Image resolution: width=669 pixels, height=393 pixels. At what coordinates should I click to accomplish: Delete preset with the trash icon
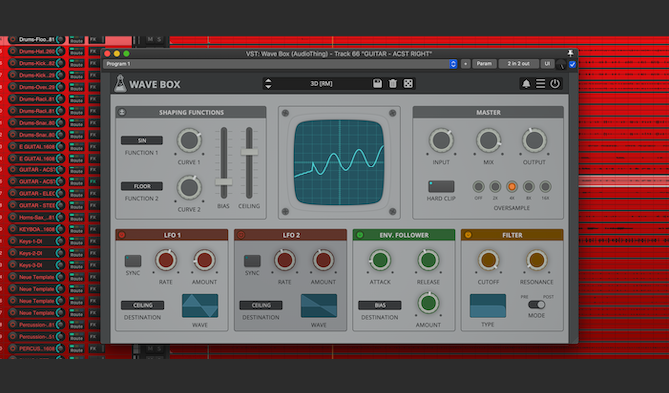tap(393, 84)
